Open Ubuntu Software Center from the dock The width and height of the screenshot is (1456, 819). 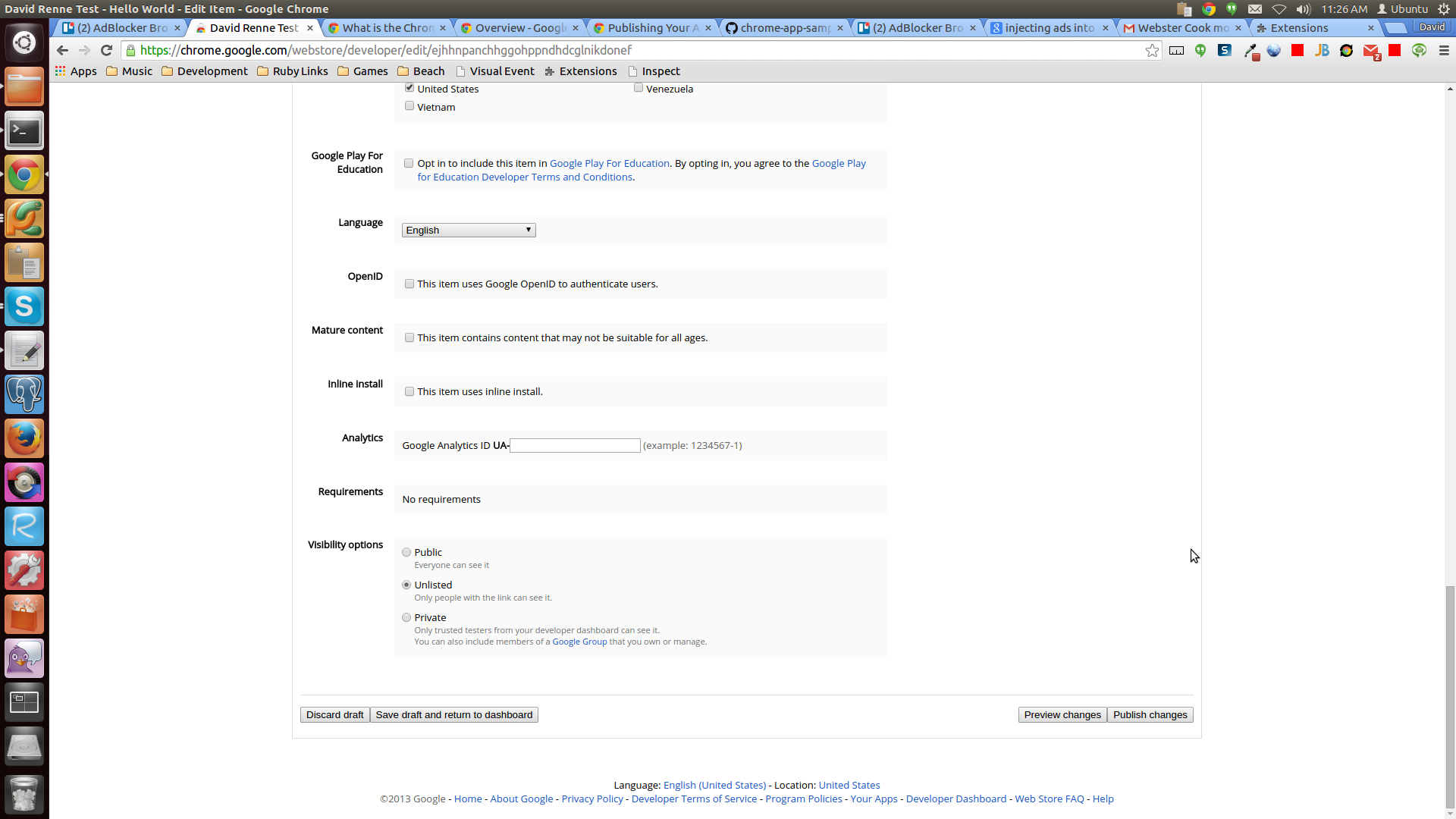point(24,615)
